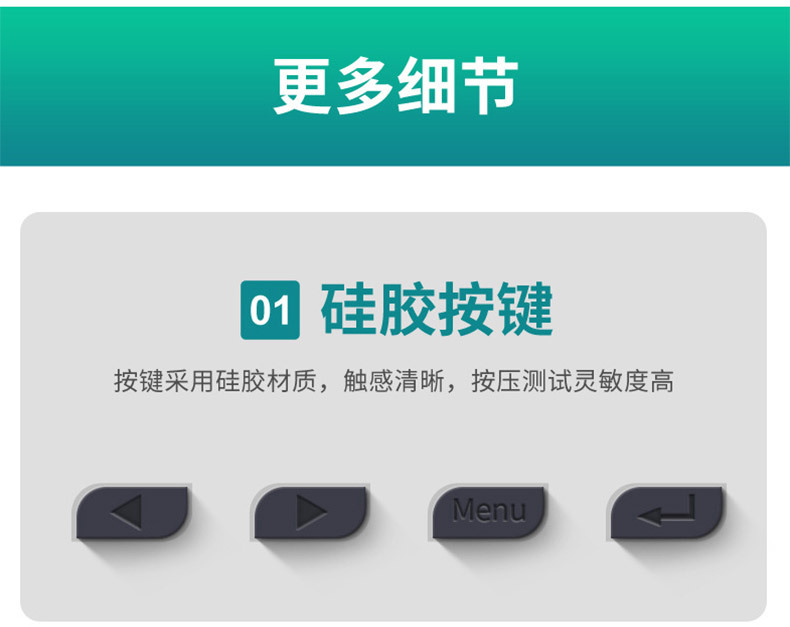
Task: Select the Enter return-arrow key
Action: point(667,512)
